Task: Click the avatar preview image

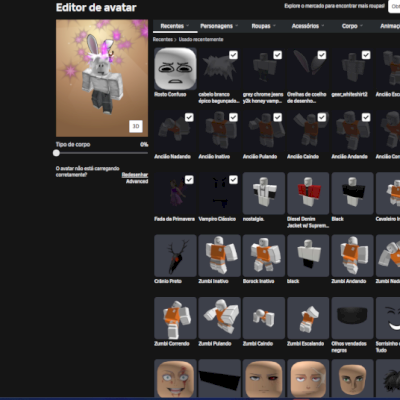Action: 102,78
